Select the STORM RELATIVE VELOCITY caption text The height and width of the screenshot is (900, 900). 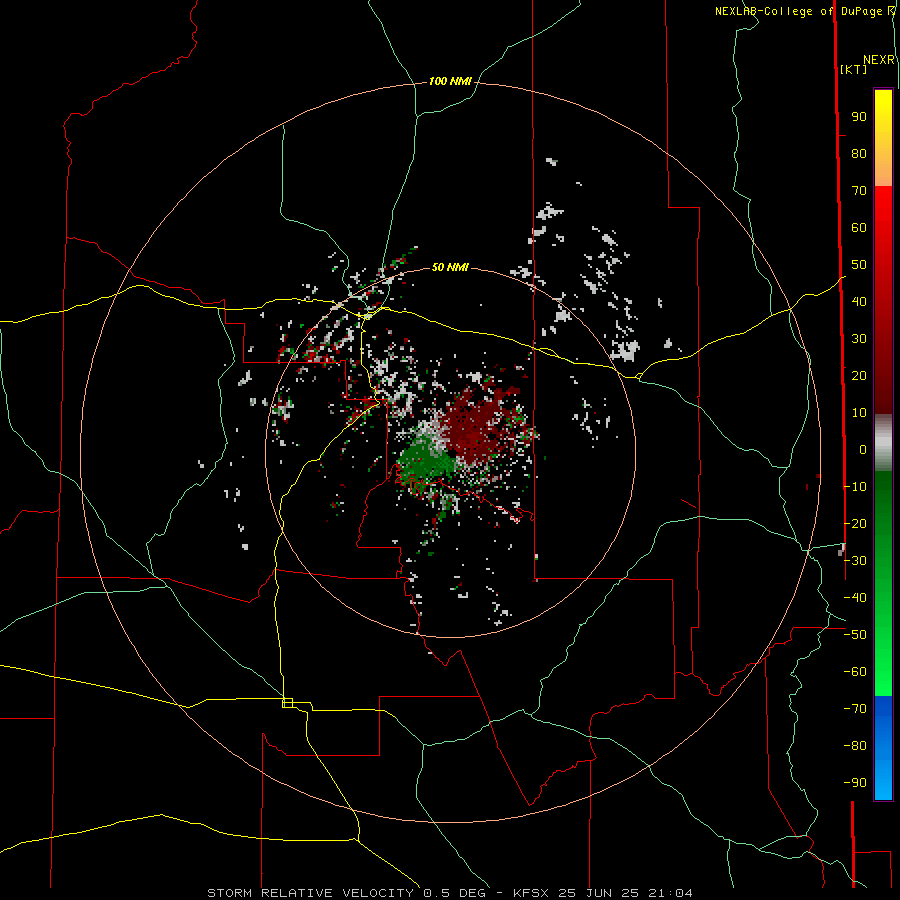[313, 893]
